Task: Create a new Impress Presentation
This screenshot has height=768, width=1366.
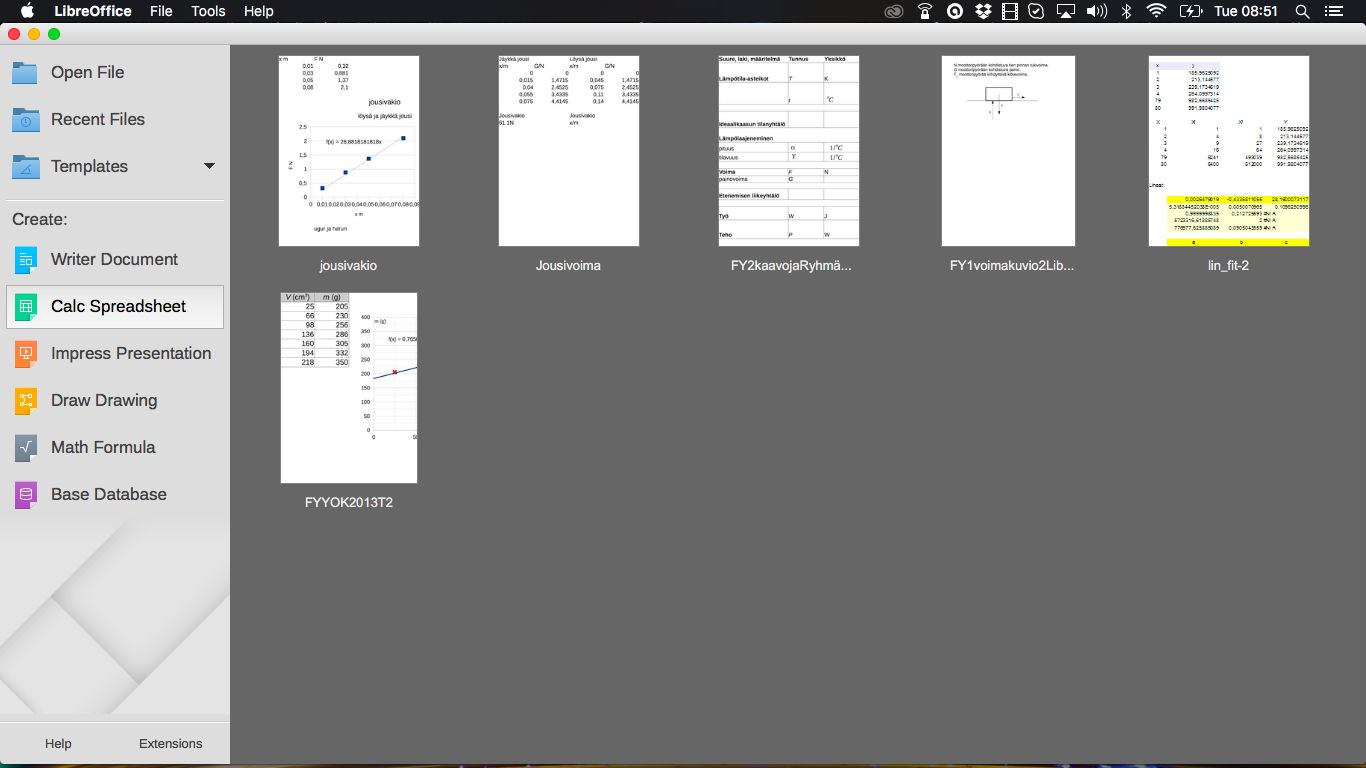Action: (115, 354)
